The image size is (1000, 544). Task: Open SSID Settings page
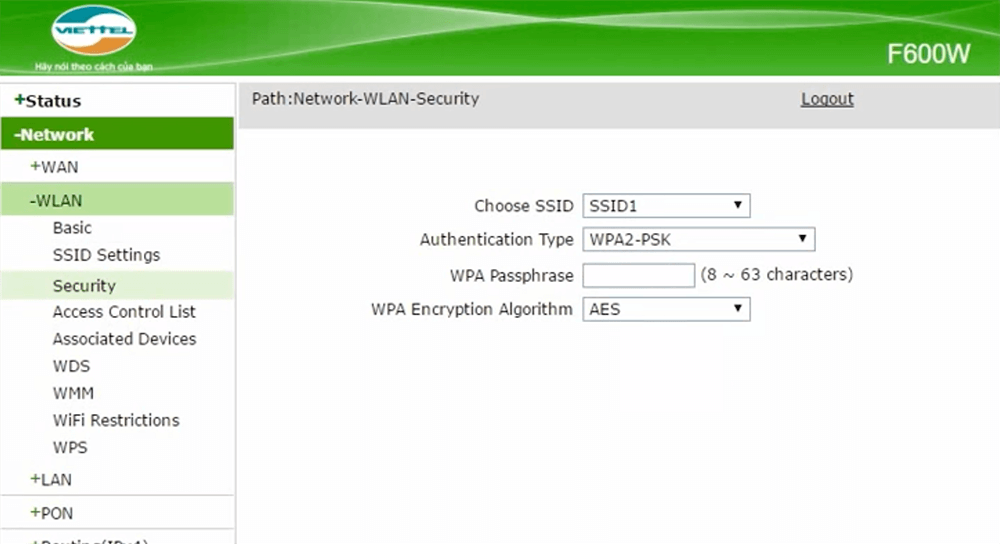click(106, 255)
